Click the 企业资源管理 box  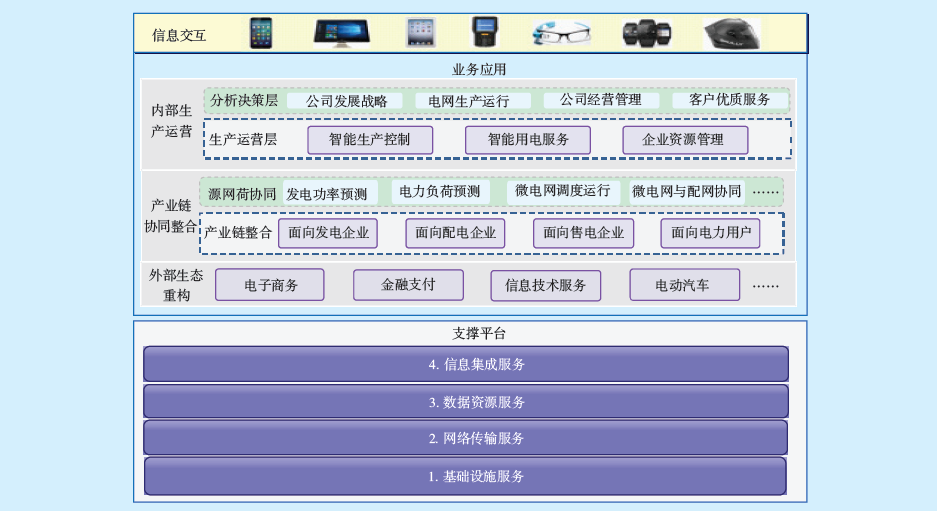684,140
